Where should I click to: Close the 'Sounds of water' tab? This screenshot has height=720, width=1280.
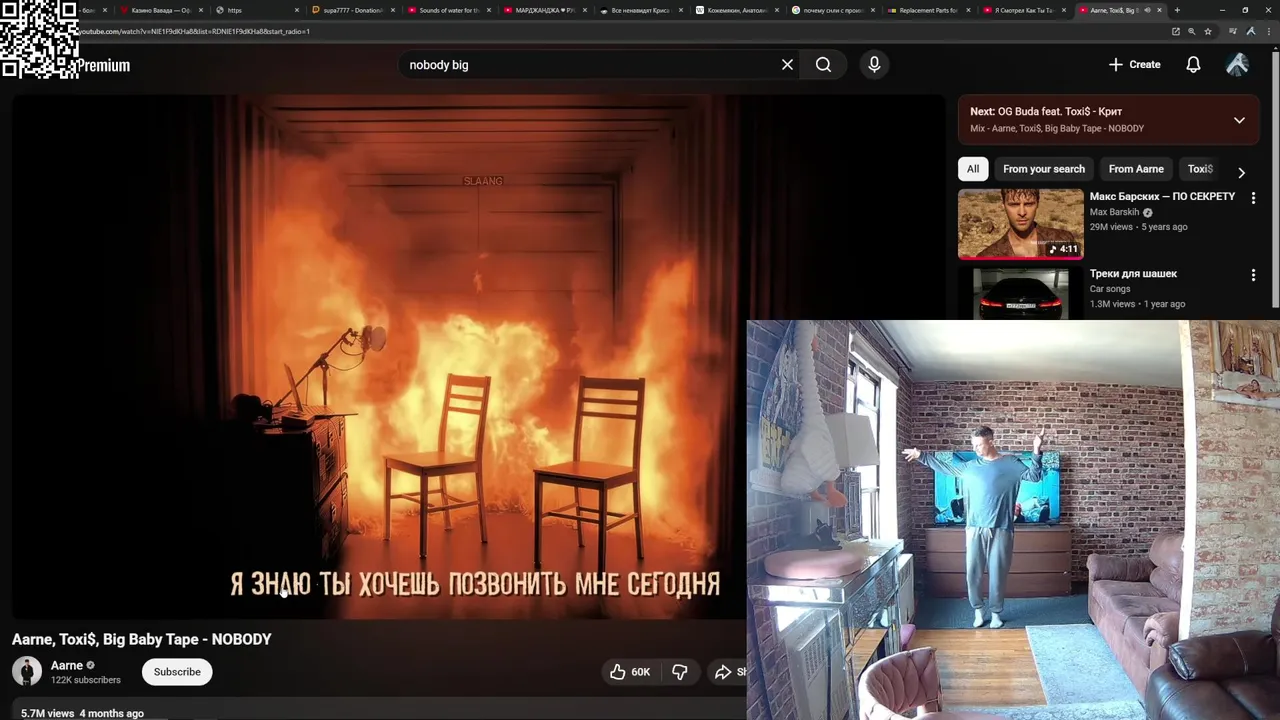tap(489, 10)
